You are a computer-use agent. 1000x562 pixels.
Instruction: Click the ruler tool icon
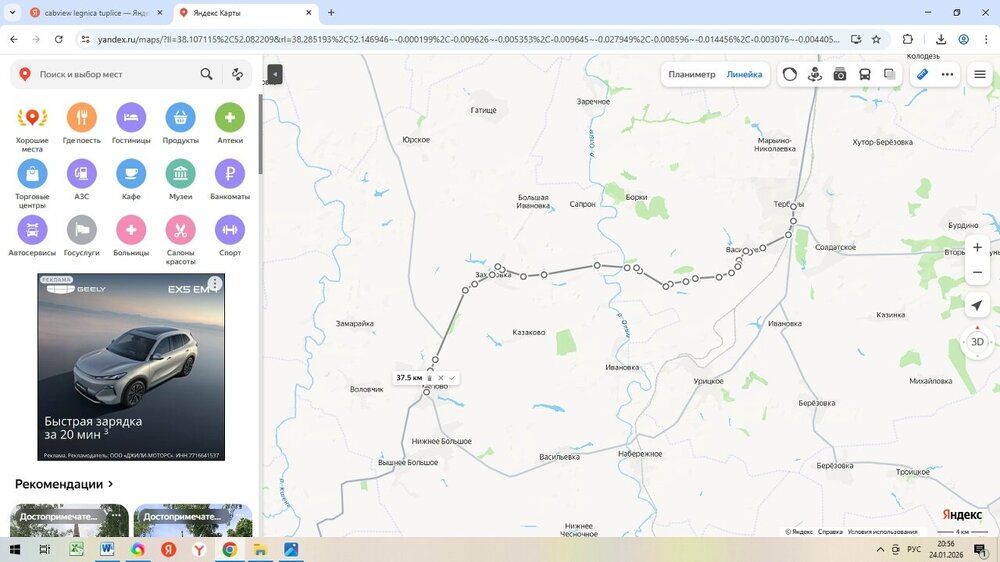click(922, 74)
